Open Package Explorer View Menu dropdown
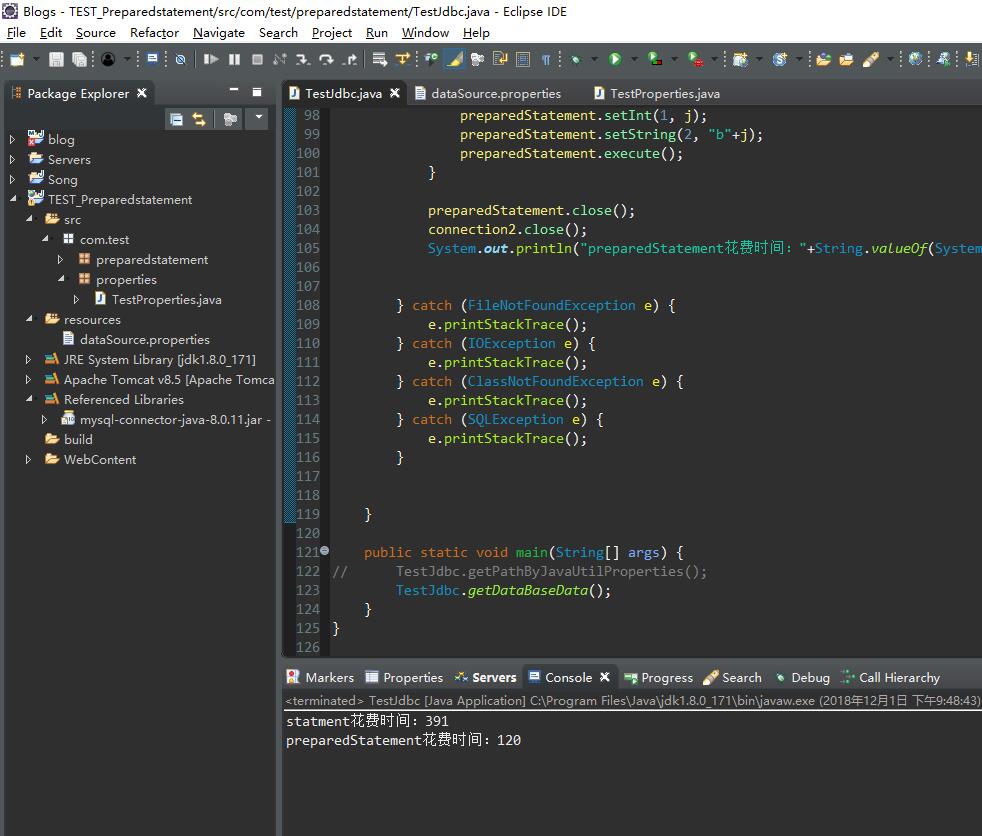This screenshot has width=982, height=836. pos(258,117)
